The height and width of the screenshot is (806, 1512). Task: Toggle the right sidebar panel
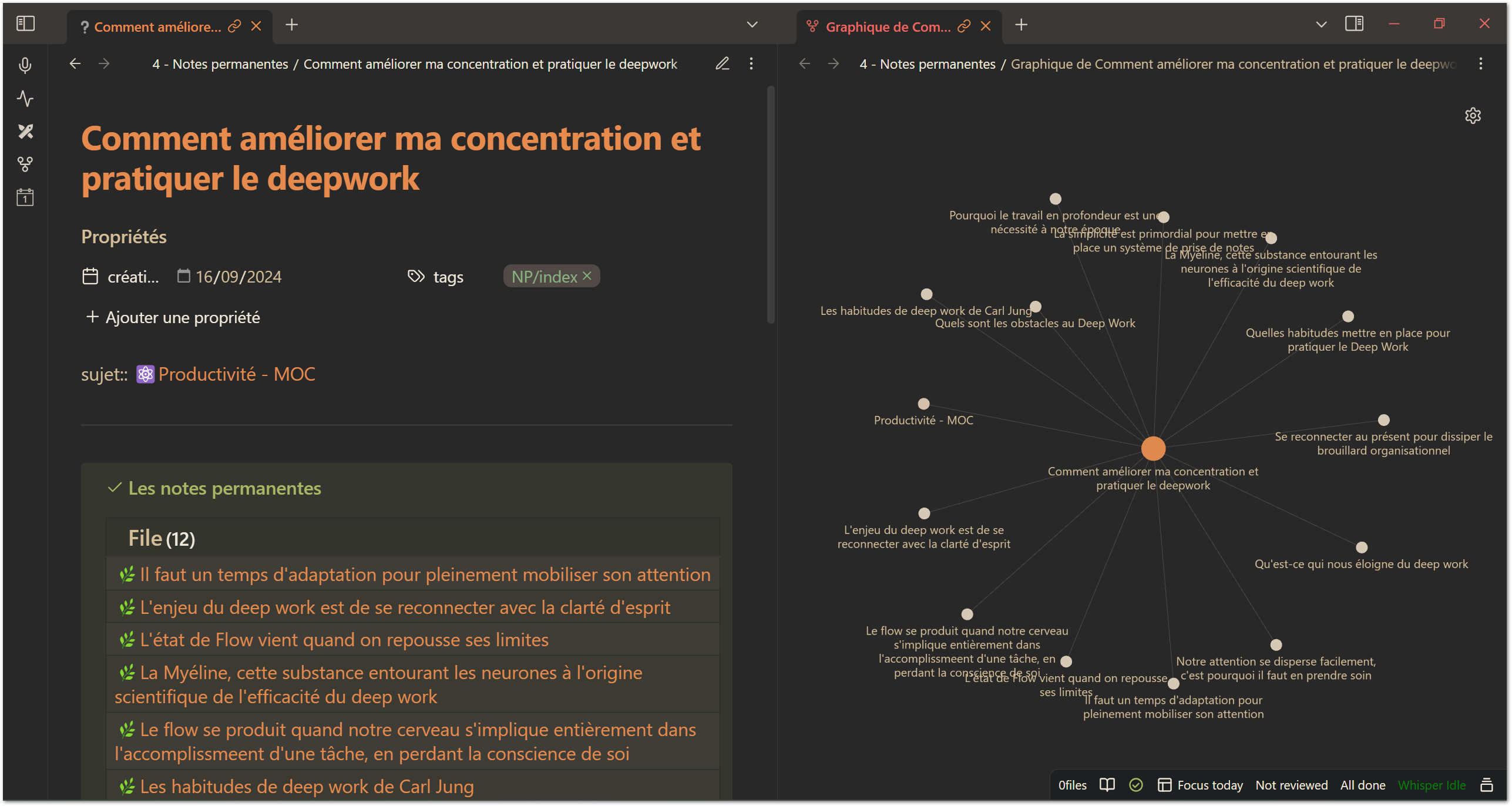(1353, 23)
